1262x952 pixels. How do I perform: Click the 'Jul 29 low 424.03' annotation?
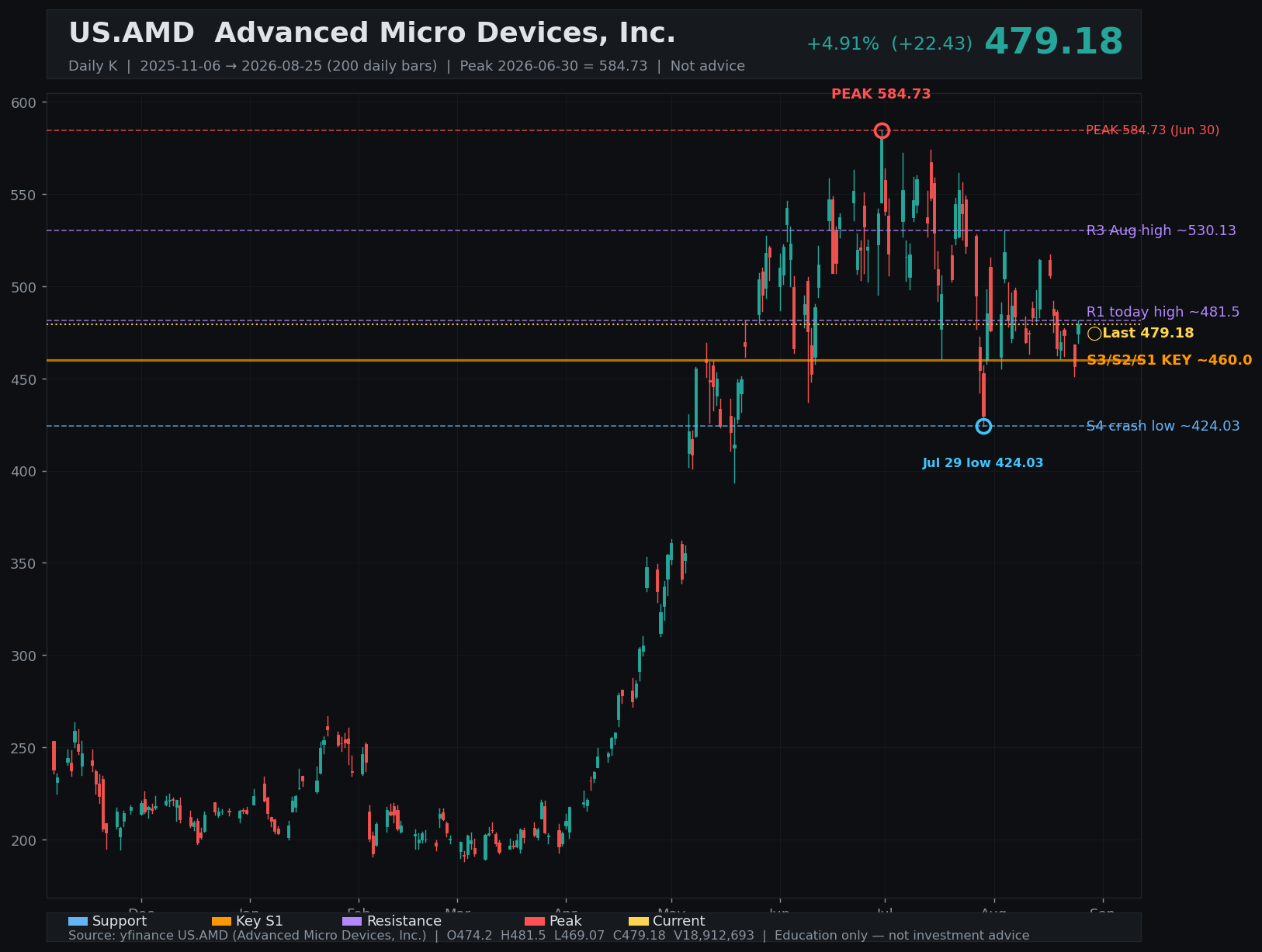(x=983, y=463)
